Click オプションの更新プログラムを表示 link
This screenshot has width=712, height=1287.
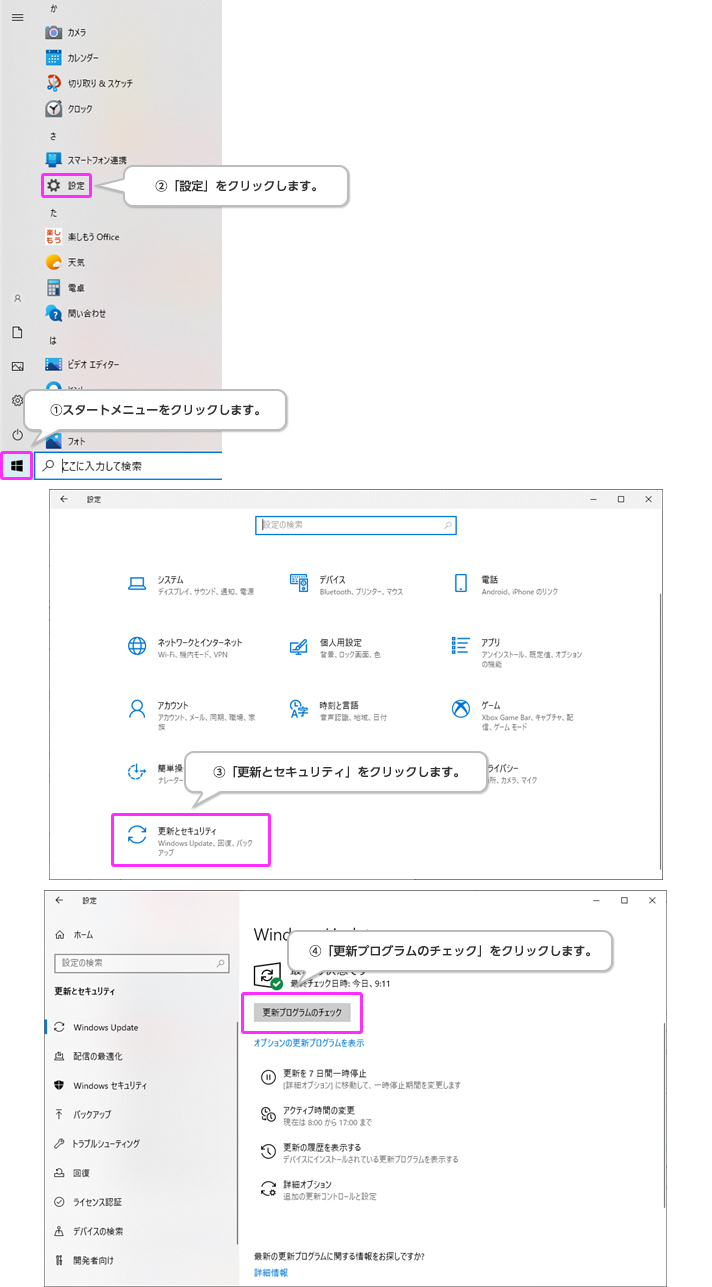pos(309,1043)
